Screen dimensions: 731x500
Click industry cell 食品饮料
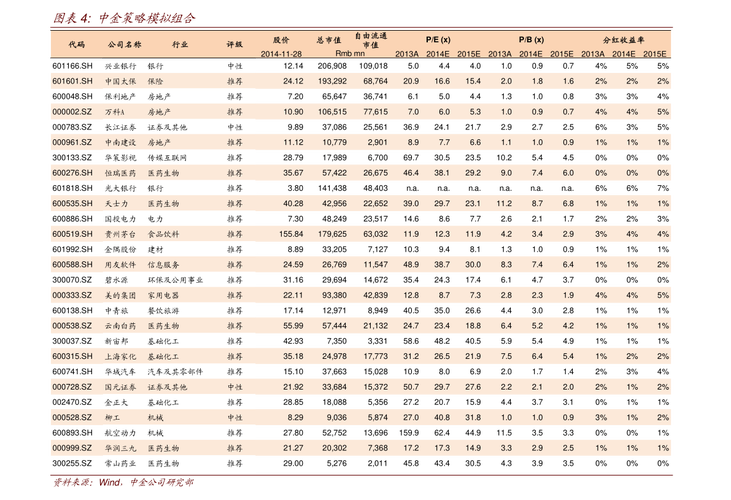(163, 234)
